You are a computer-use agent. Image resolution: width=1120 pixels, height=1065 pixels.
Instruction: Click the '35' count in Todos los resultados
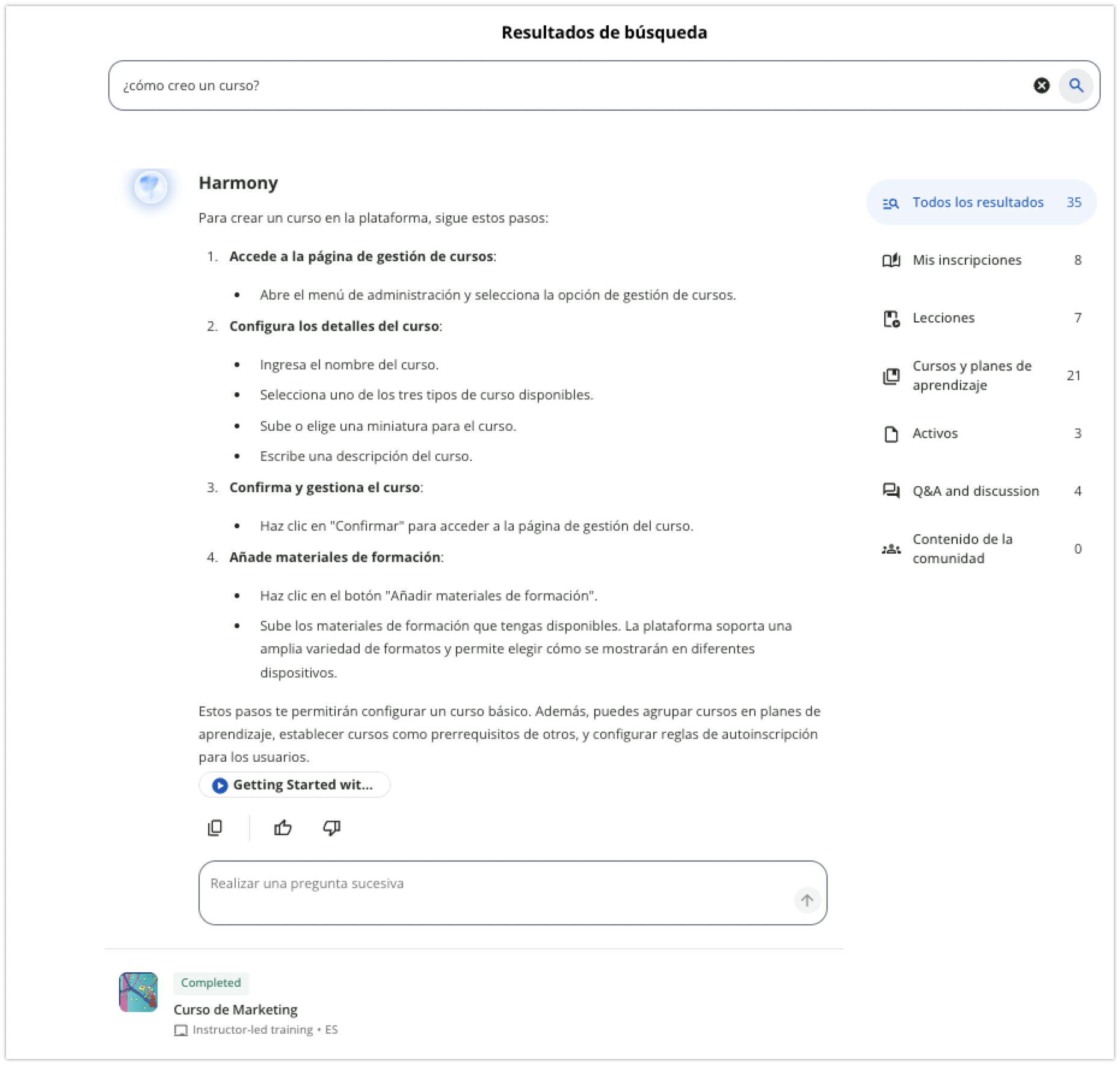click(x=1074, y=202)
